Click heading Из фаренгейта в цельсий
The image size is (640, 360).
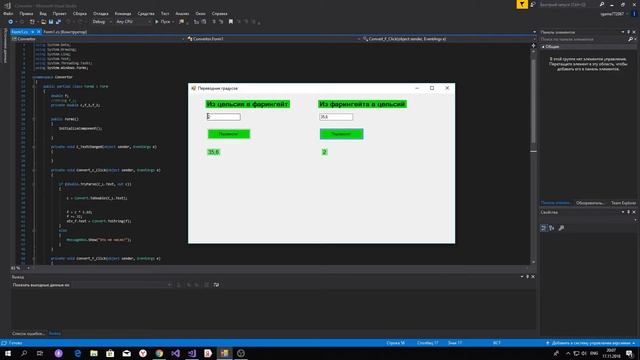(x=362, y=104)
